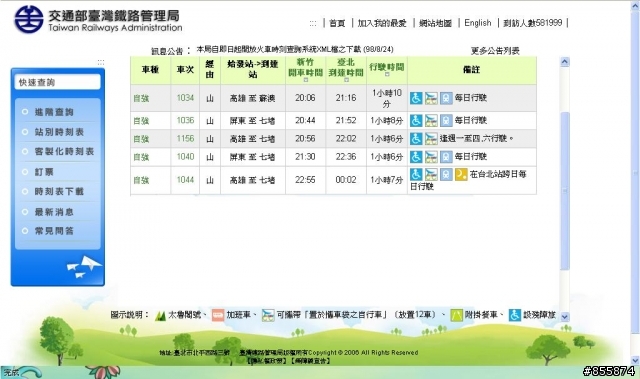Go to 首頁 in the top navigation
640x379 pixels.
[337, 23]
